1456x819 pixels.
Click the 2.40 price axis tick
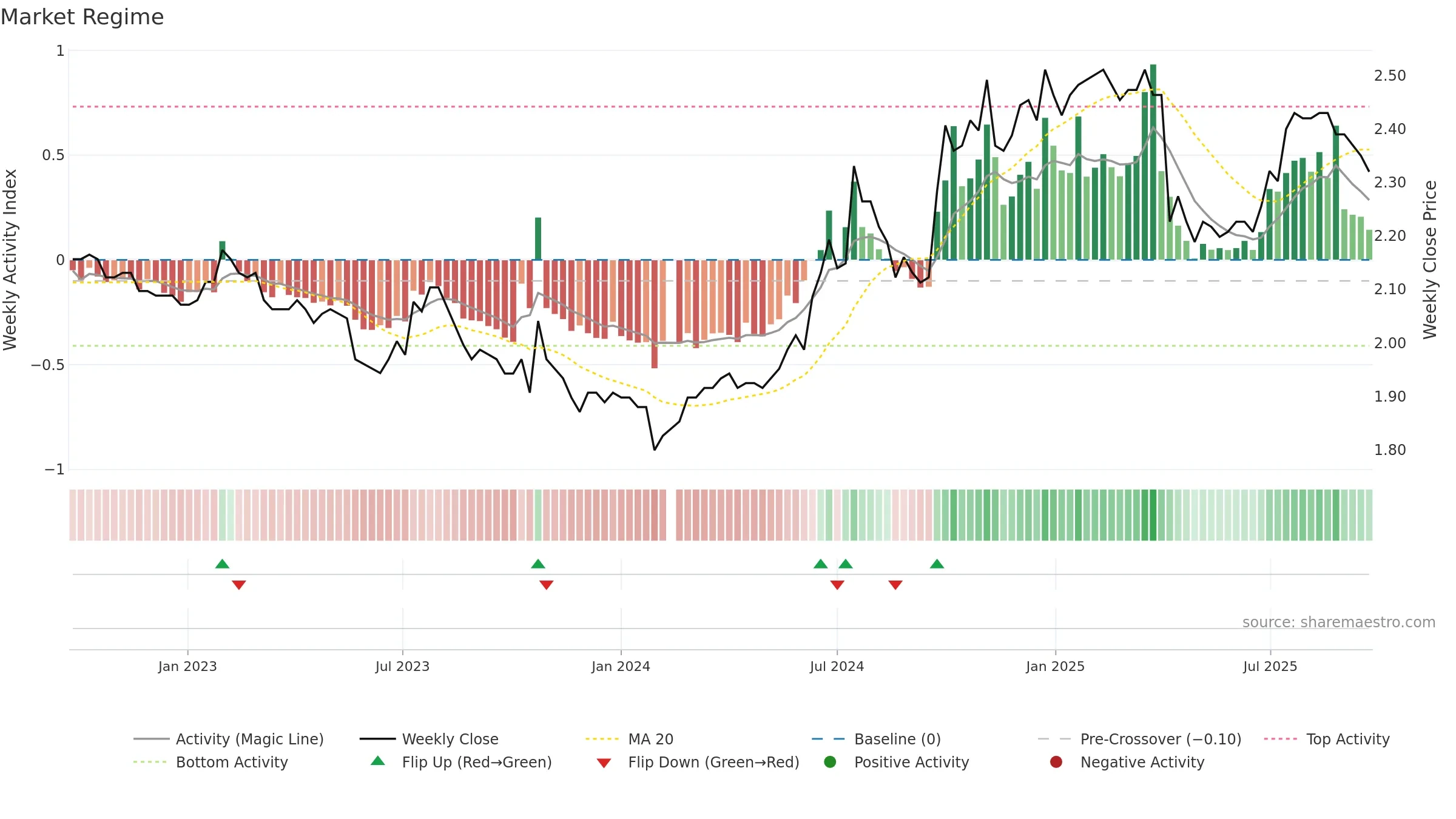[1390, 129]
